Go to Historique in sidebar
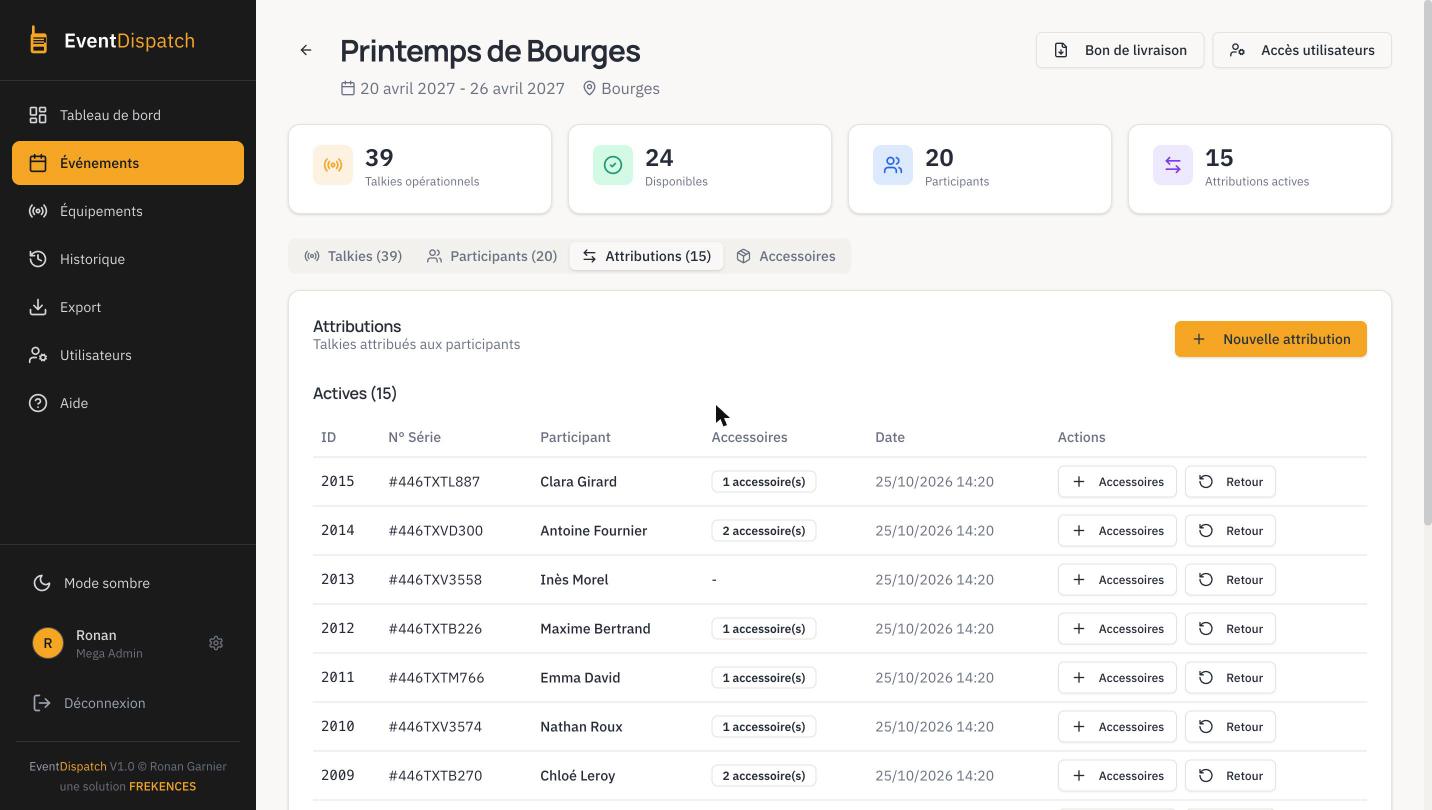Viewport: 1432px width, 810px height. pos(128,259)
